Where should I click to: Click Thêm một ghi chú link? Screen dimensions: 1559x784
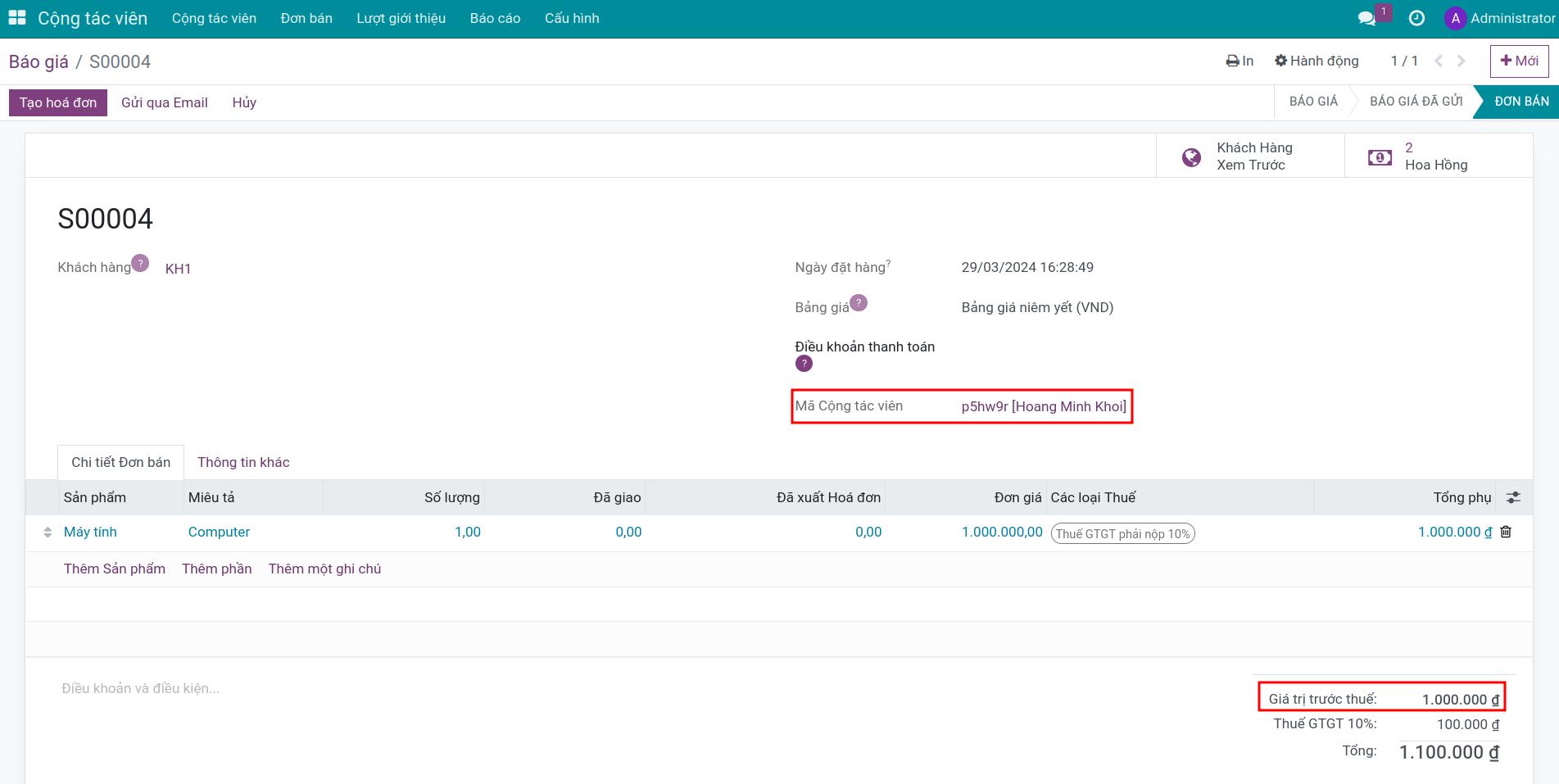(x=324, y=569)
